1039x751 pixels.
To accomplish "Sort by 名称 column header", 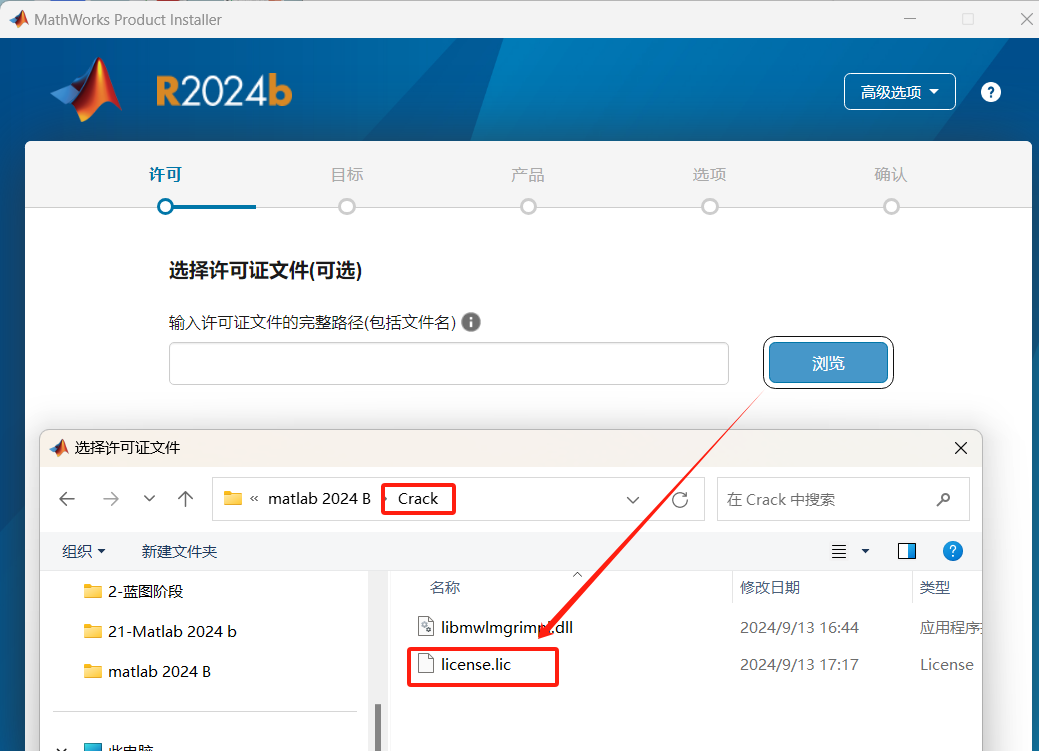I will pyautogui.click(x=445, y=587).
